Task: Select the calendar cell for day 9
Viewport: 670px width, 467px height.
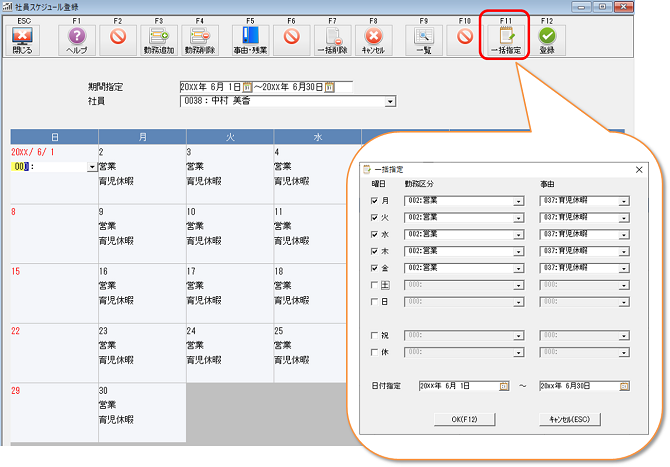Action: coord(142,234)
